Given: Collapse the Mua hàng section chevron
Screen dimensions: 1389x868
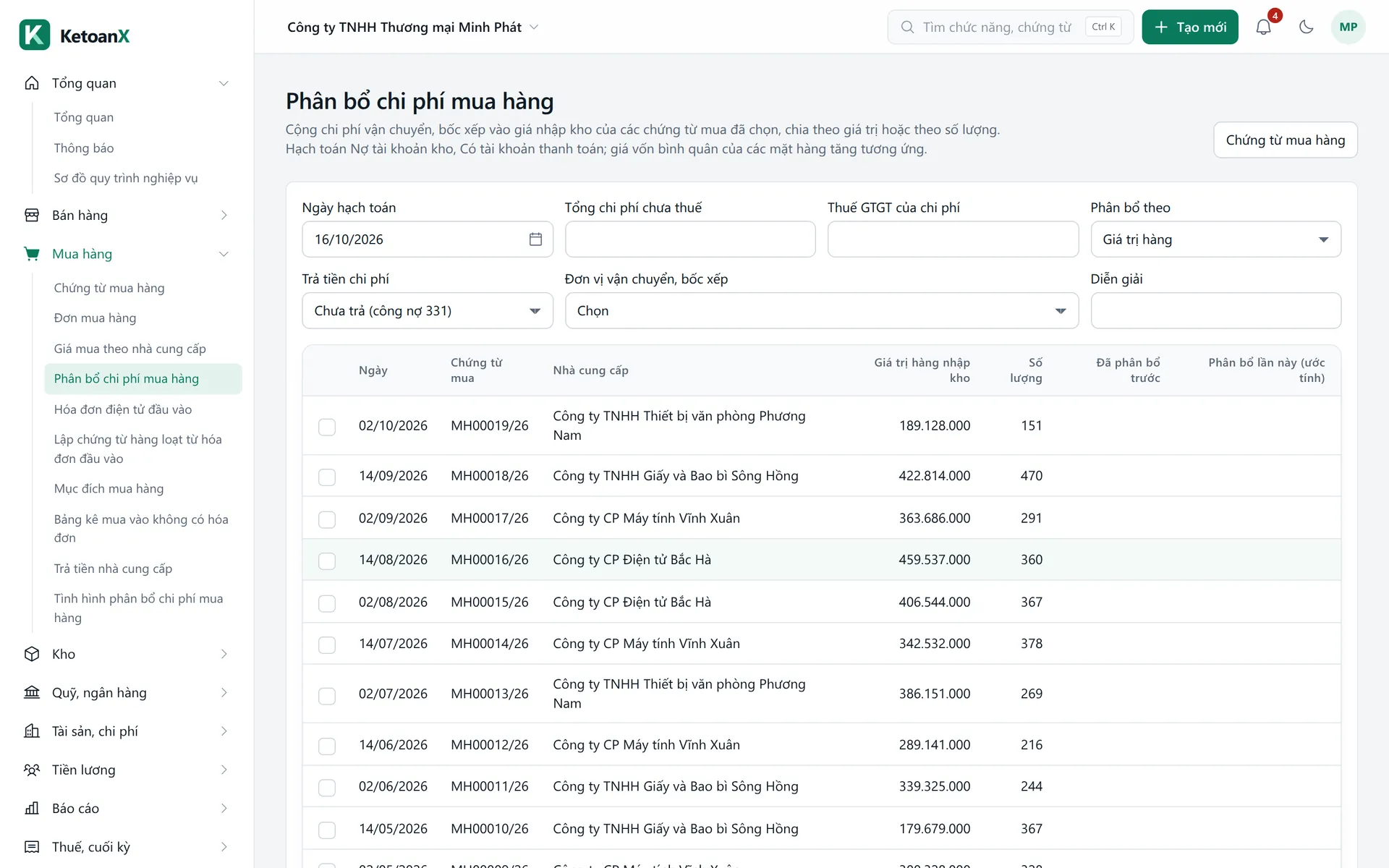Looking at the screenshot, I should tap(224, 254).
